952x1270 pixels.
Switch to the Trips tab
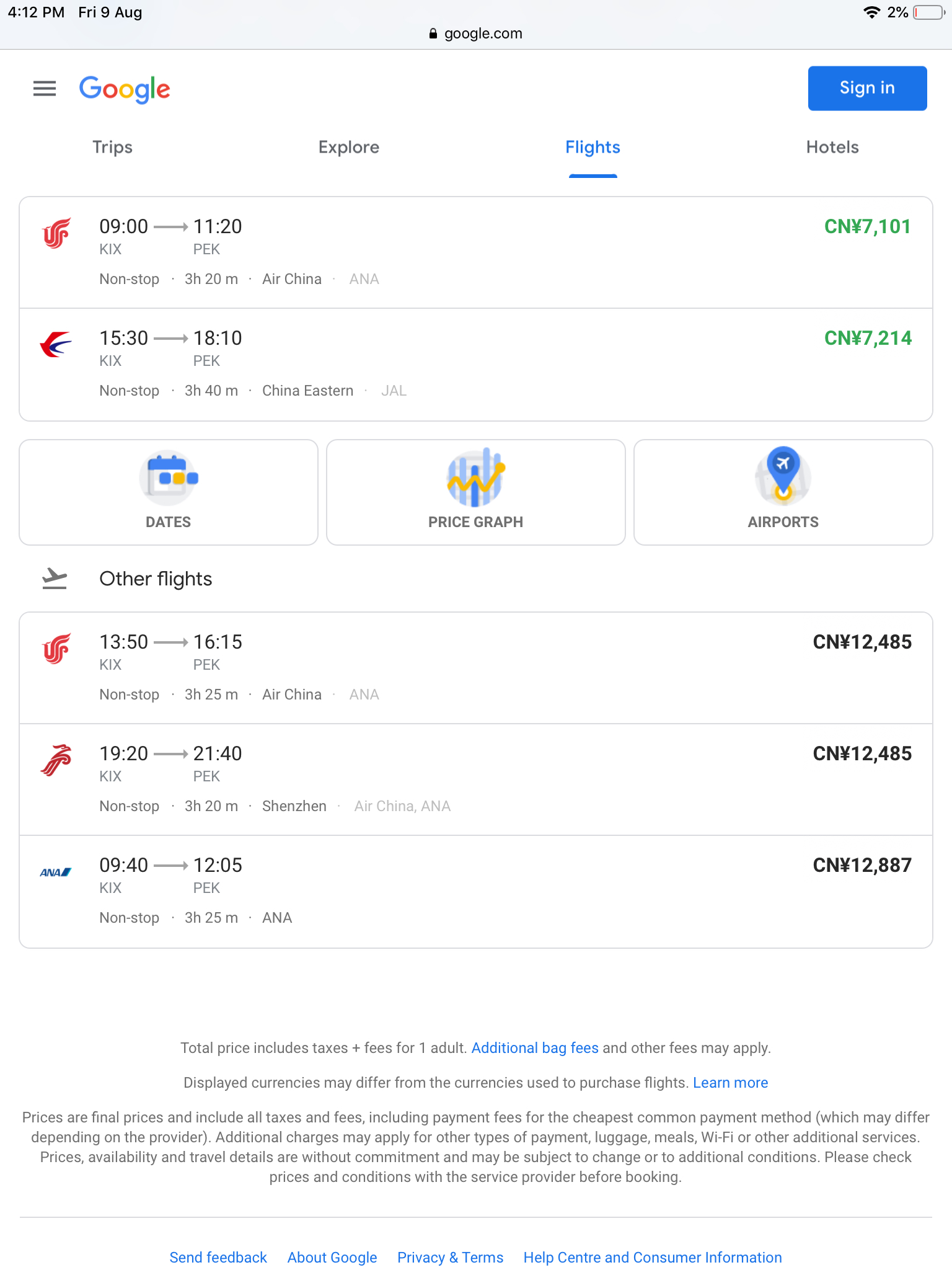tap(113, 148)
